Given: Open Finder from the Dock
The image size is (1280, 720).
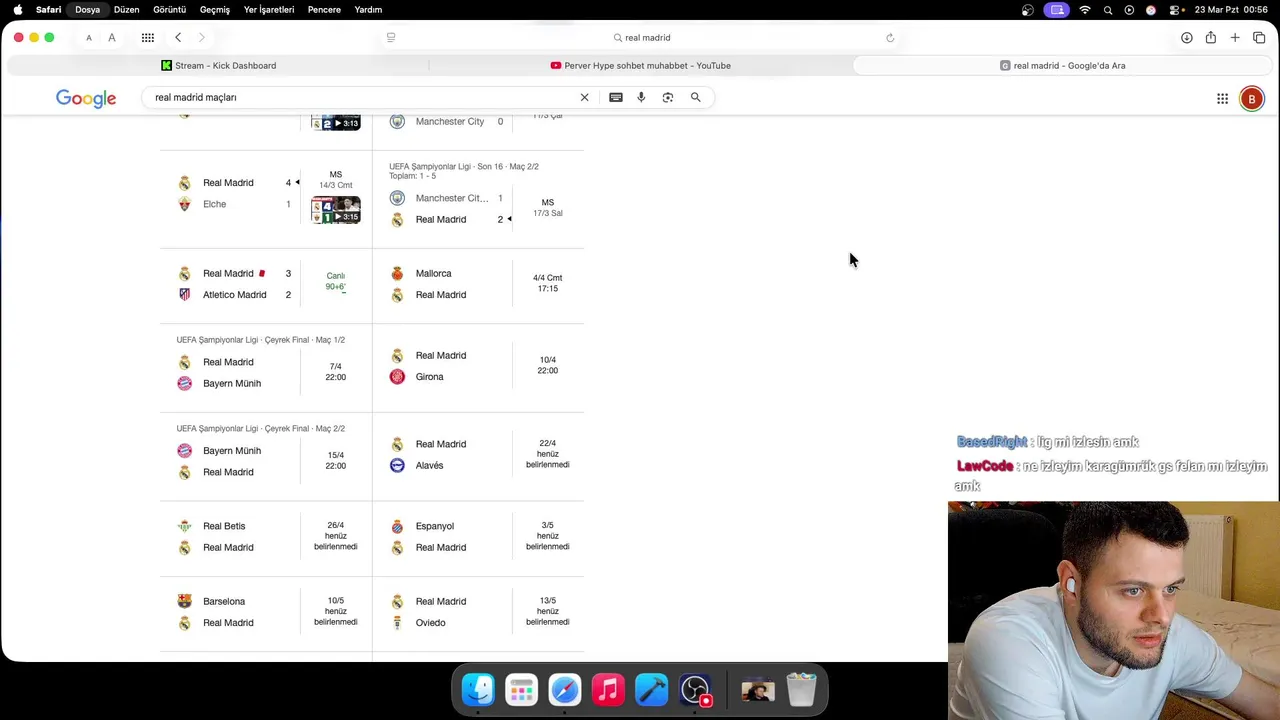Looking at the screenshot, I should pyautogui.click(x=478, y=690).
